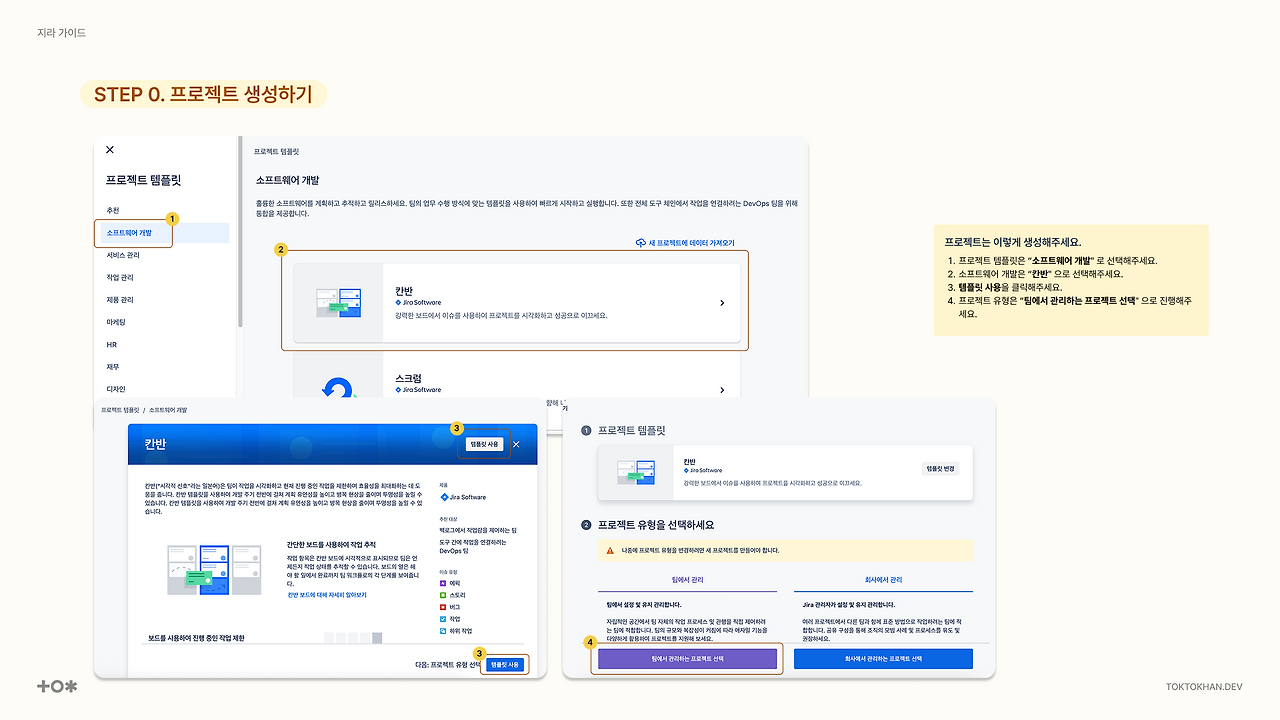Click the 팀에서 관리 column heading
The image size is (1280, 720).
pos(687,580)
